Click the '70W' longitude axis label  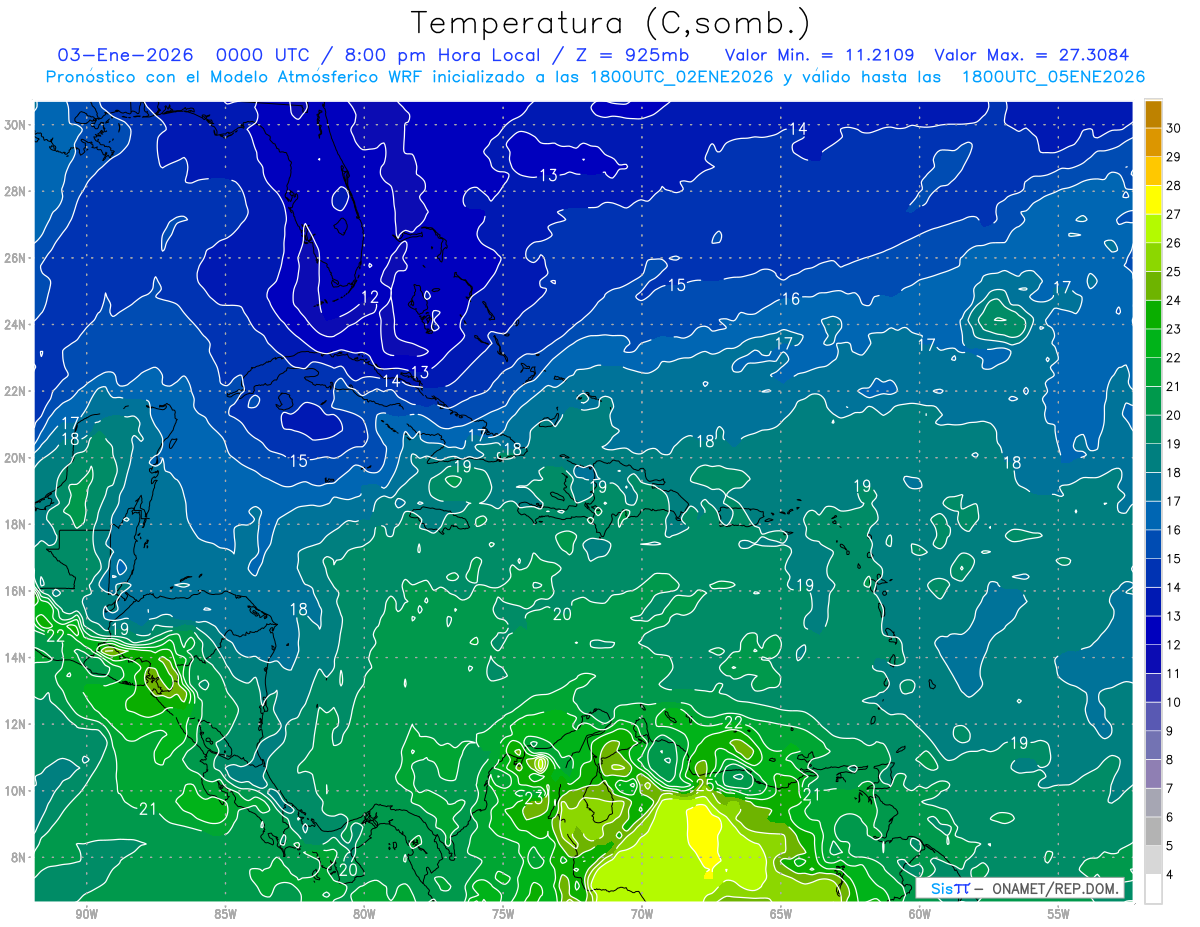(x=642, y=914)
